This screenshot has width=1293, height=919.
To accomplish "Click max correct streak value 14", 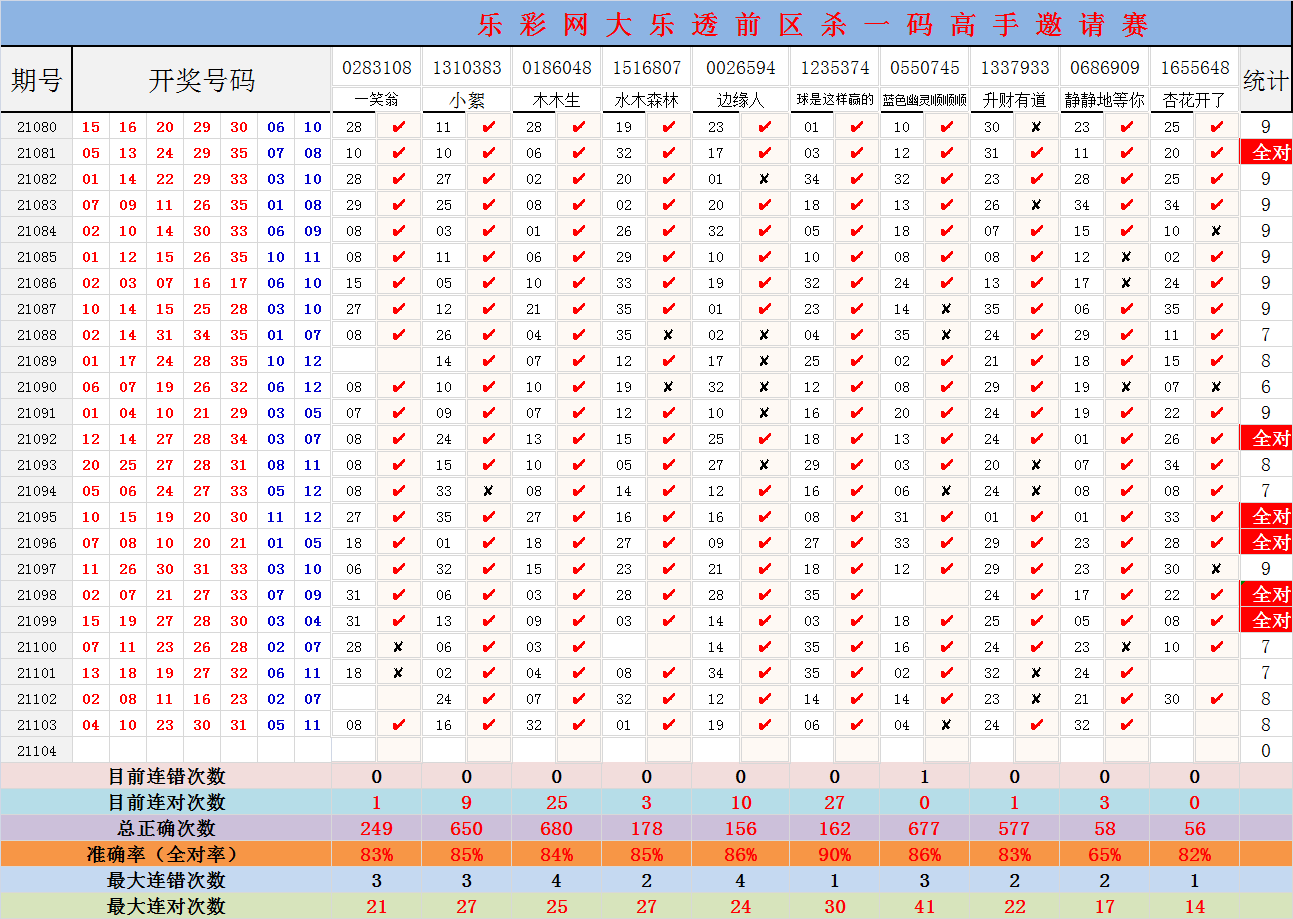I will [x=1194, y=906].
